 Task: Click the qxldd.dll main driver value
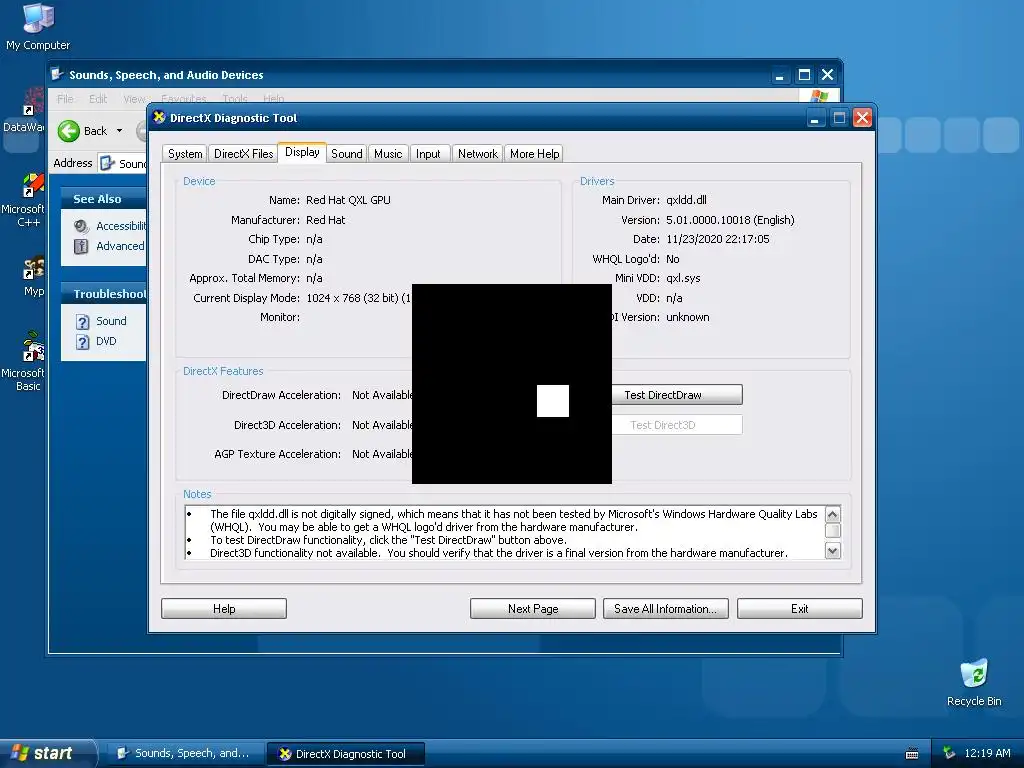[x=686, y=200]
